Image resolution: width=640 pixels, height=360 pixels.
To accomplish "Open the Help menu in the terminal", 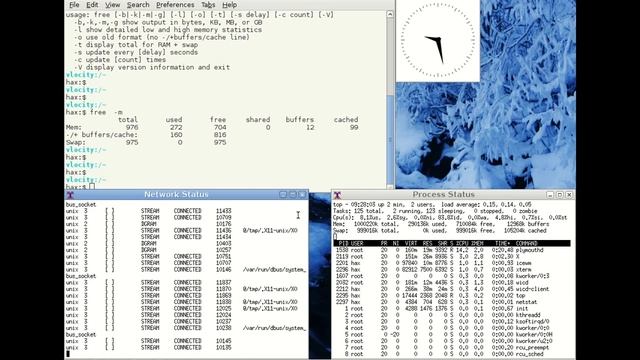I will [x=229, y=5].
